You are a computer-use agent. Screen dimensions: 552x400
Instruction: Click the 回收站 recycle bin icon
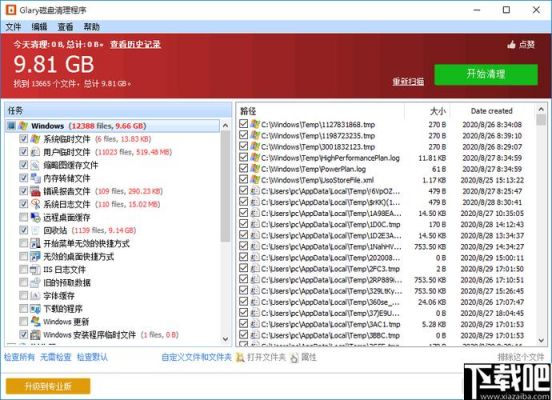[35, 230]
